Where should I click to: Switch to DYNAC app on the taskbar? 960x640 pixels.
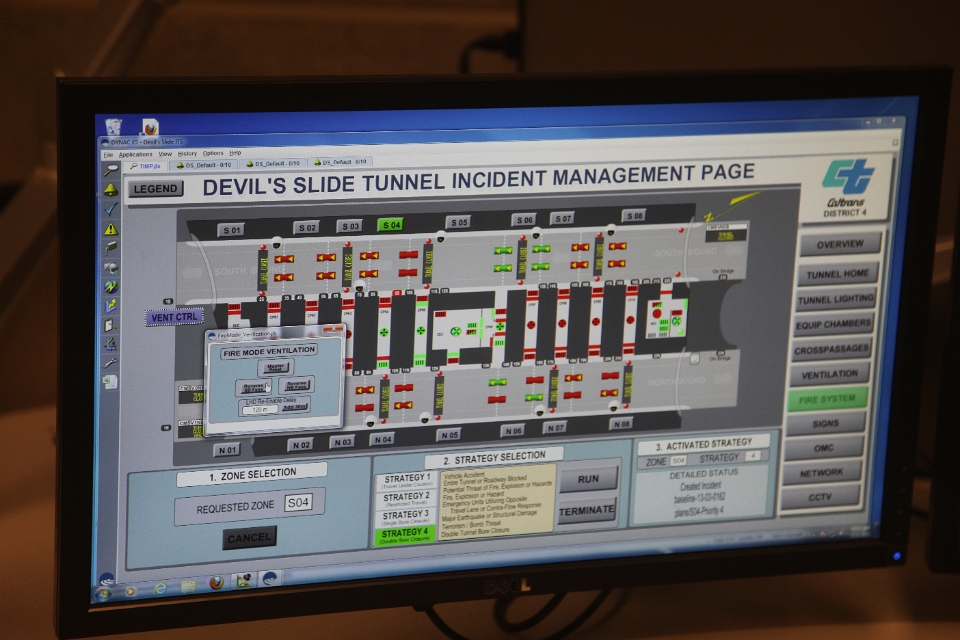270,578
